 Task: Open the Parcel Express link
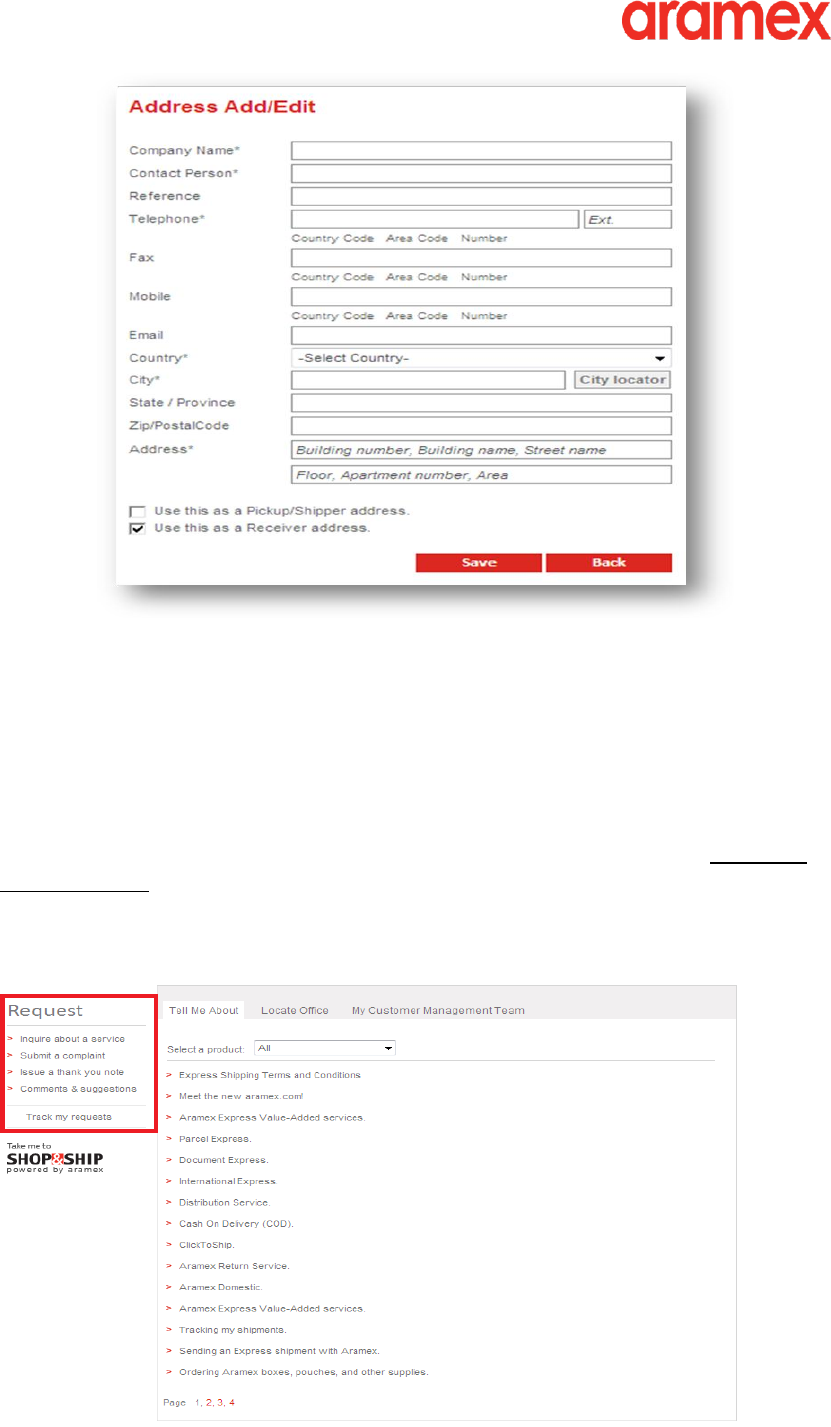tap(215, 1138)
